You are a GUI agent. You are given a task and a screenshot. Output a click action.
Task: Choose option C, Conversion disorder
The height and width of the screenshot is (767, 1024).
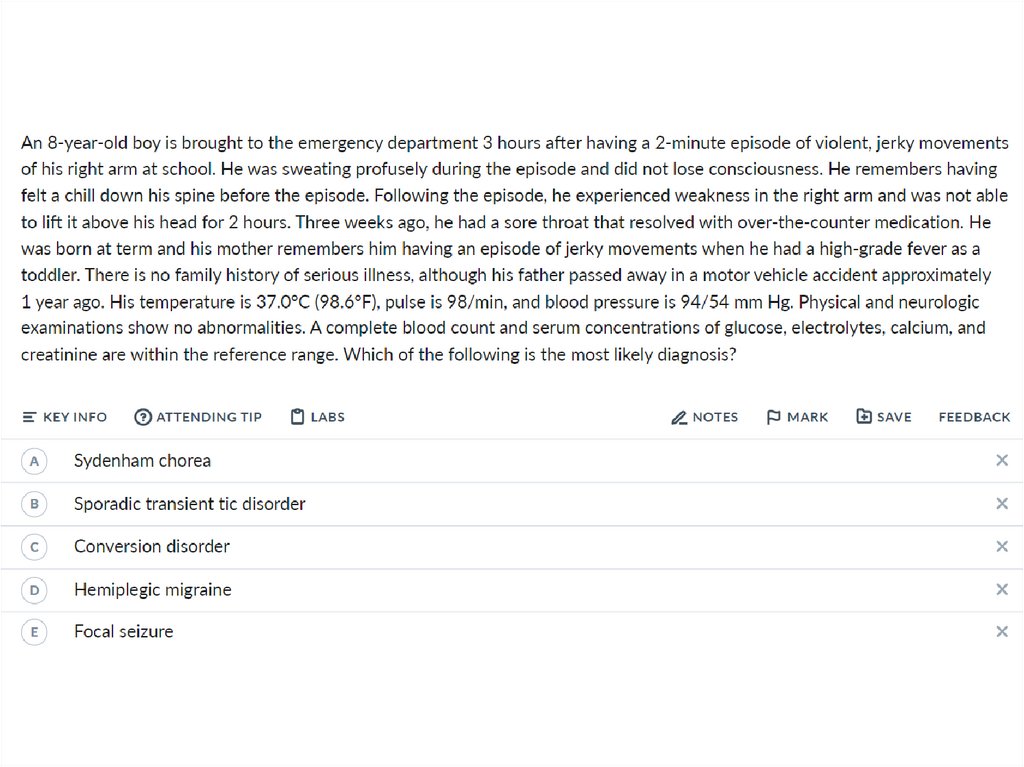pos(35,547)
